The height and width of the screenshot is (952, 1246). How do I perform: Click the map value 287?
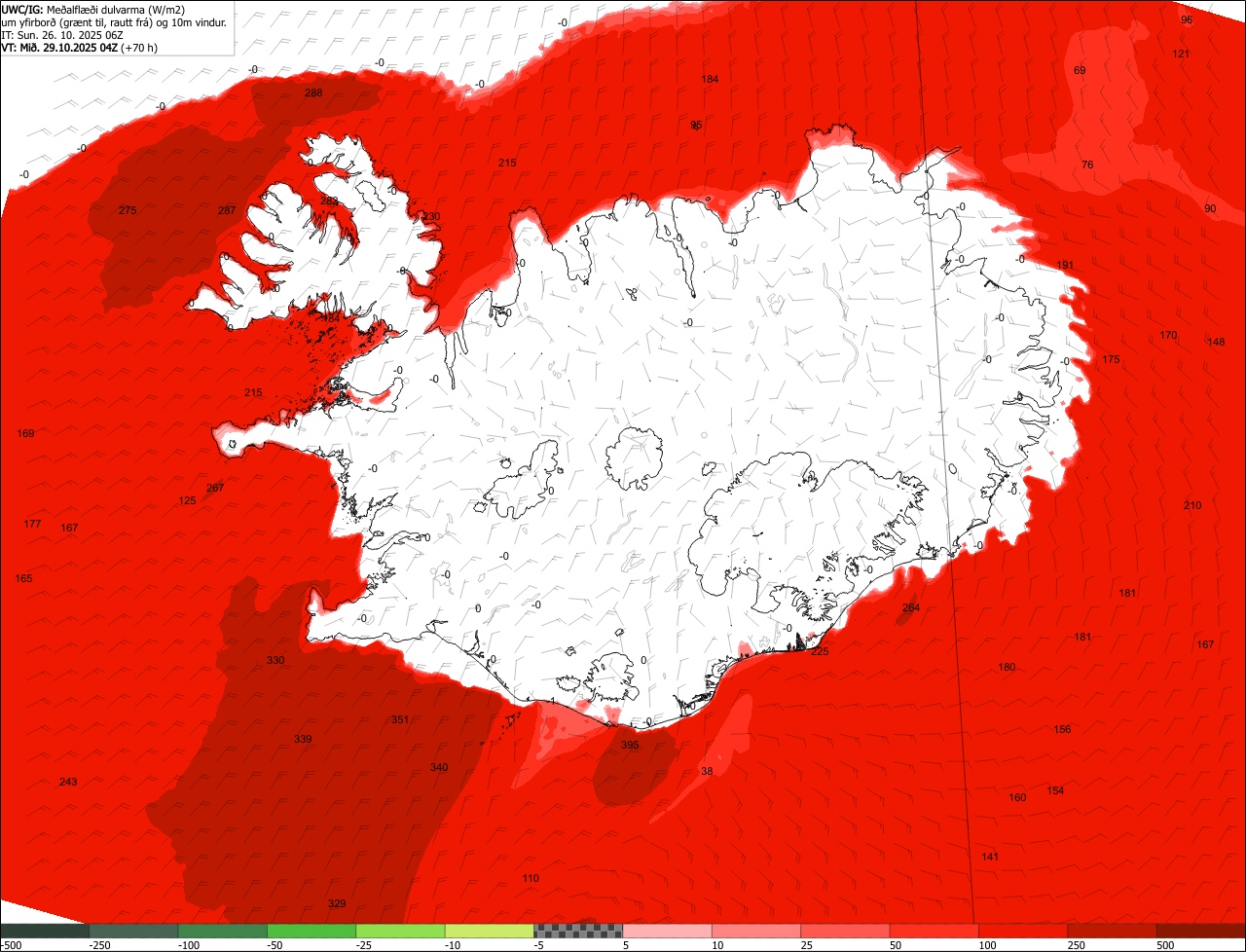click(227, 211)
